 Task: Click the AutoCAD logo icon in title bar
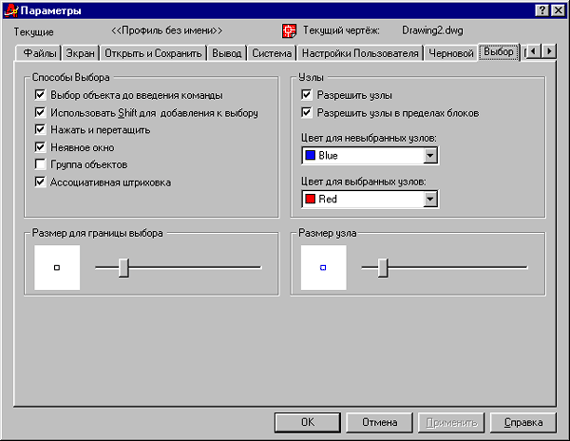coord(11,11)
